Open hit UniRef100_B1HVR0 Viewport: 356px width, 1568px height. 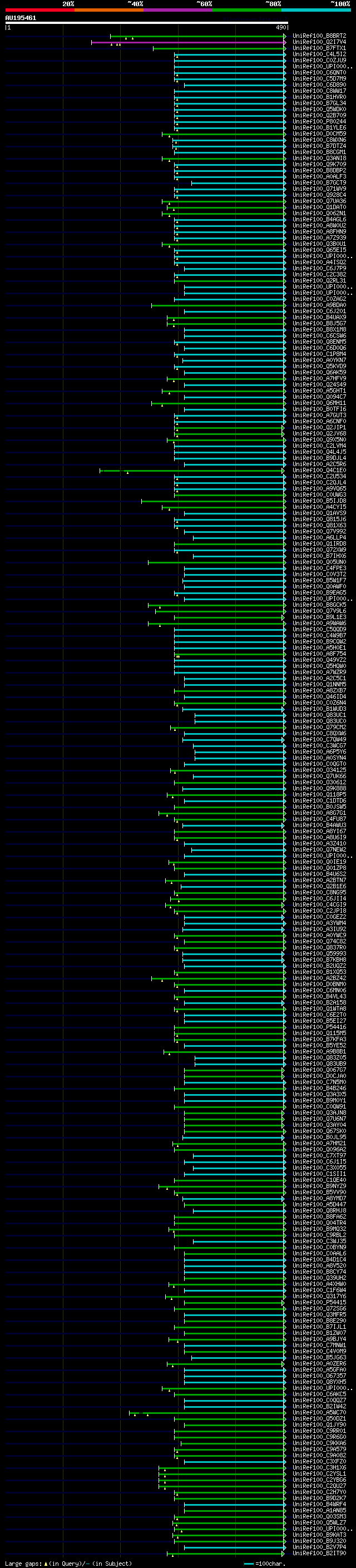point(319,97)
